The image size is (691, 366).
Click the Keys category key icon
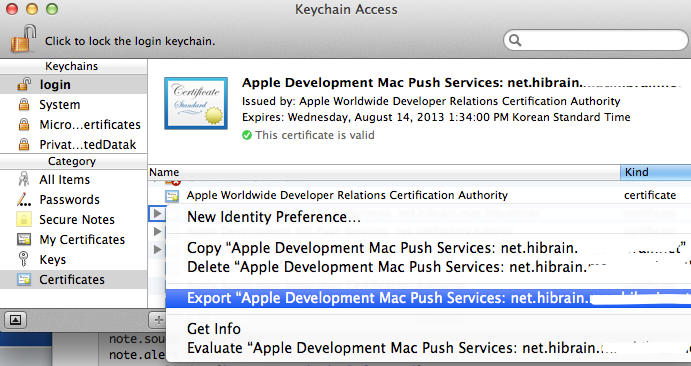pyautogui.click(x=24, y=259)
